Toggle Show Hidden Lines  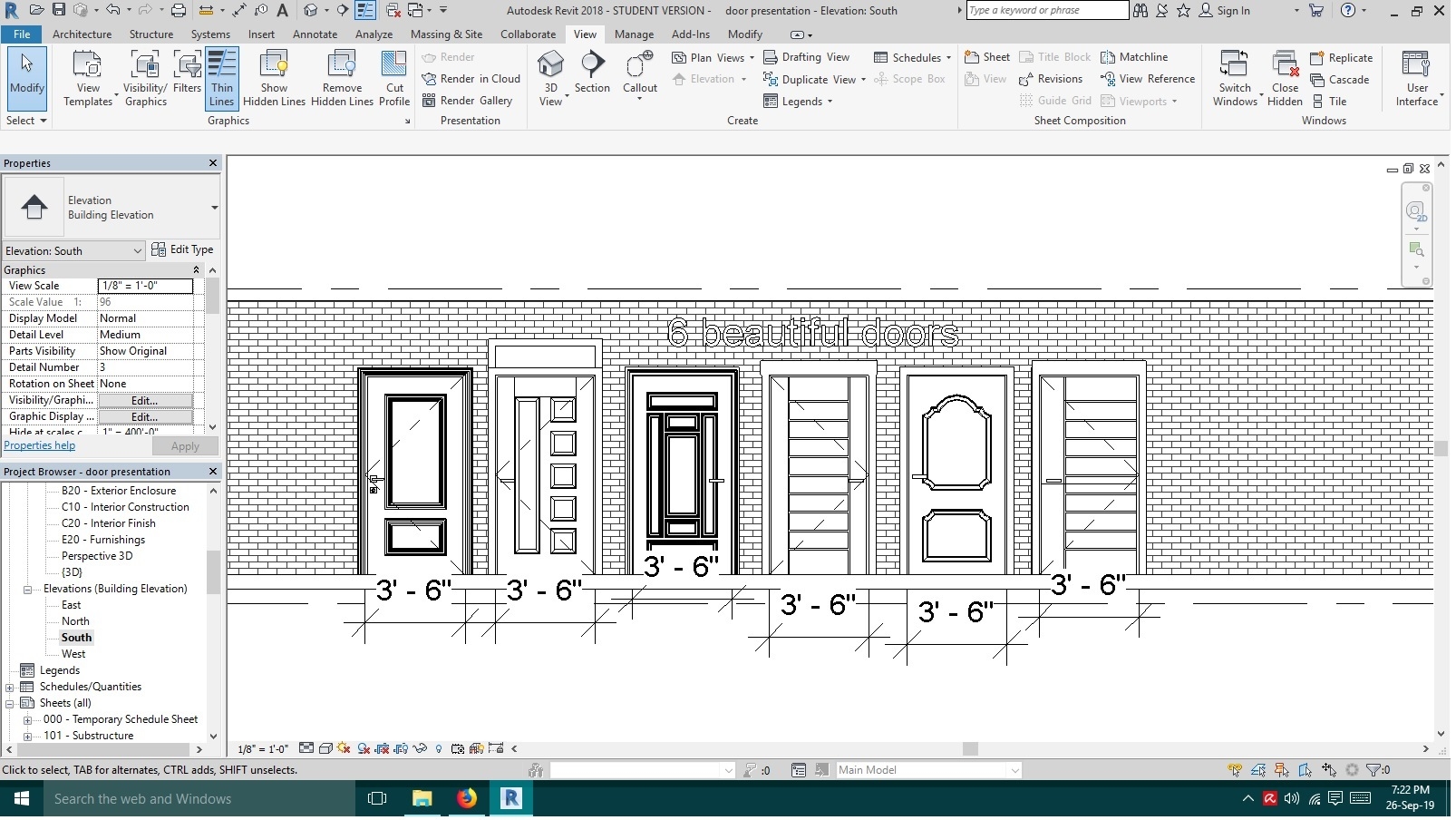[273, 78]
